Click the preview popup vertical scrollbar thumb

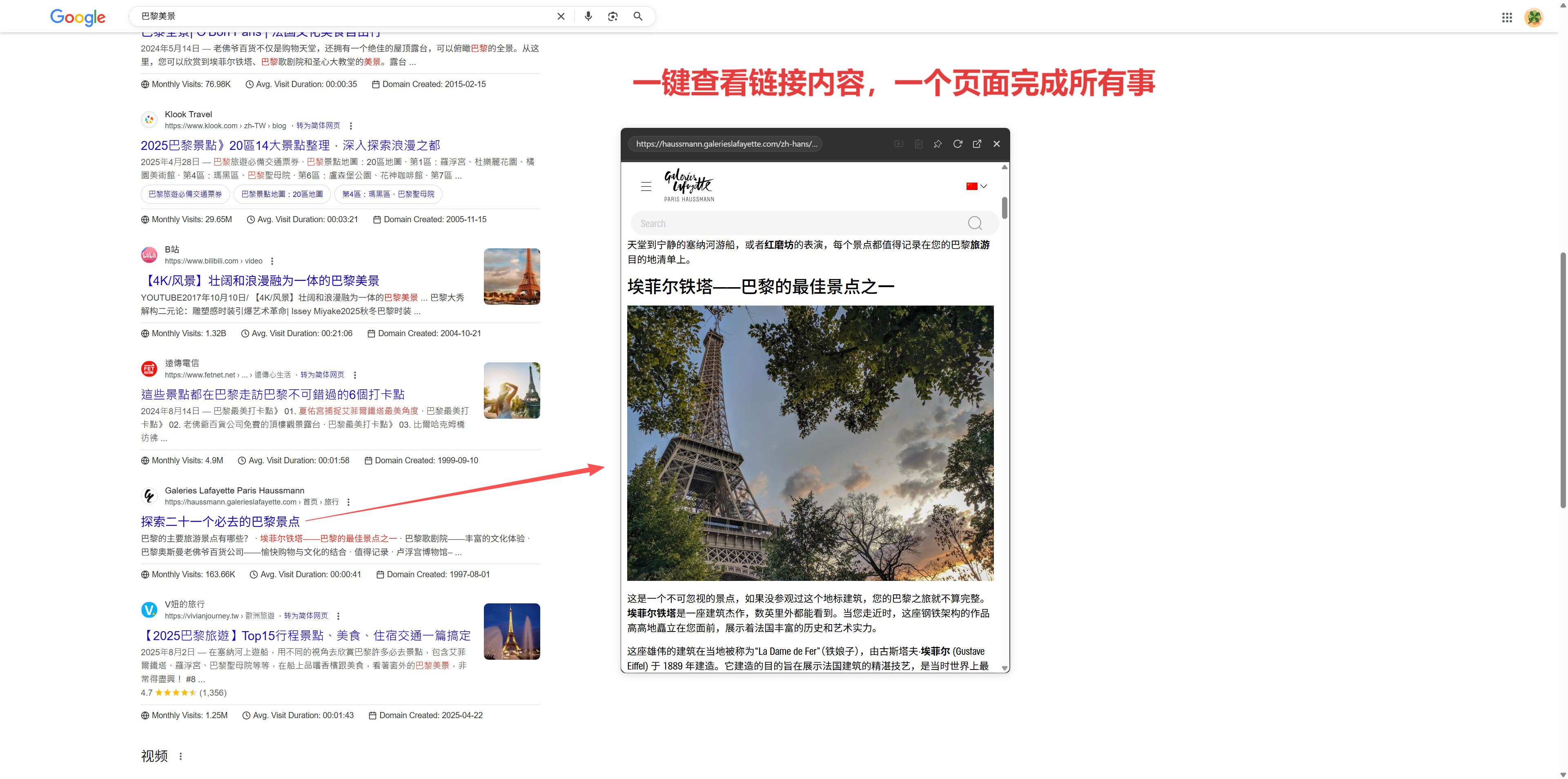[x=1004, y=208]
